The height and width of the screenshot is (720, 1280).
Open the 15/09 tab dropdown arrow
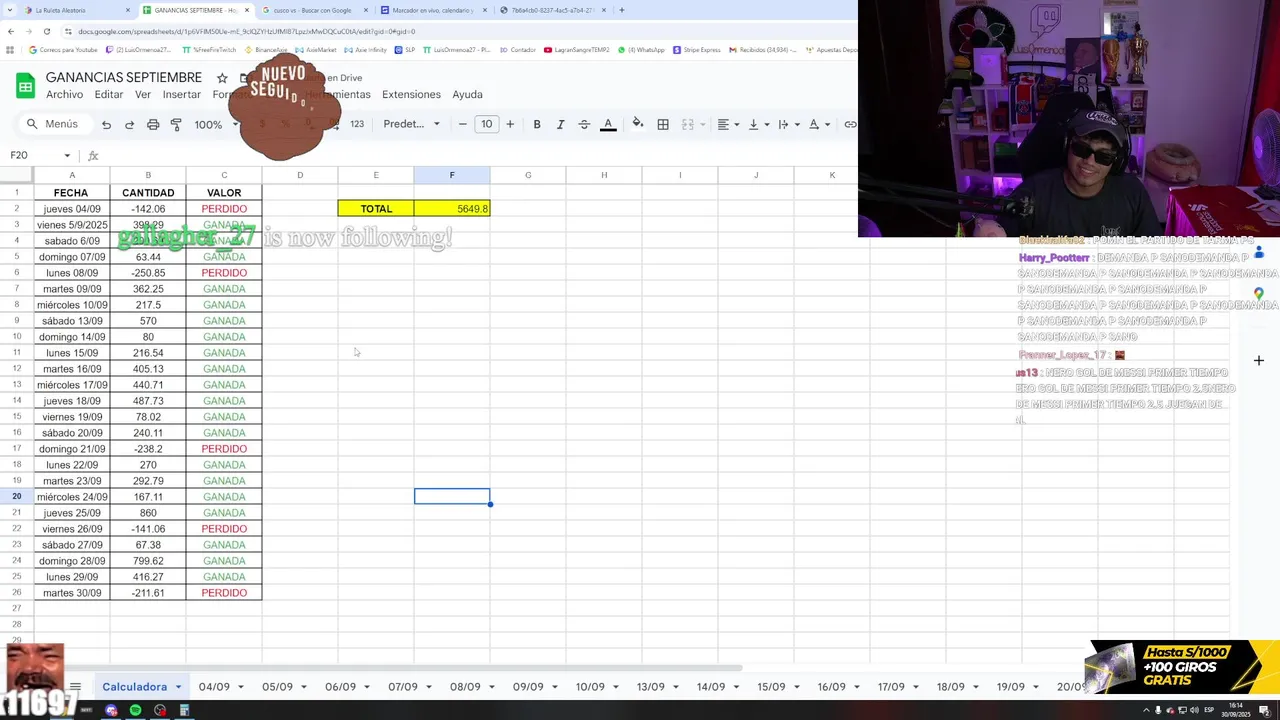pyautogui.click(x=796, y=687)
